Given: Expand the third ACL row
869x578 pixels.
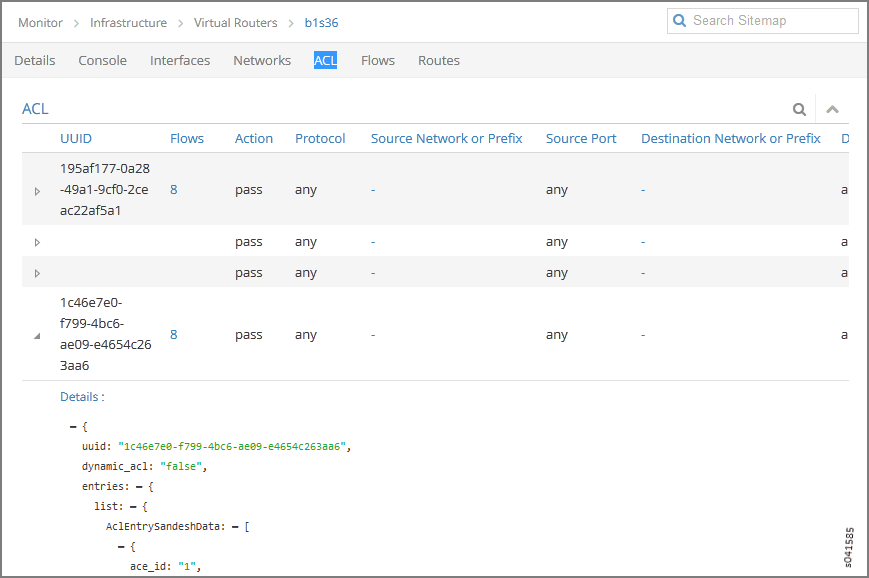Looking at the screenshot, I should pos(38,273).
